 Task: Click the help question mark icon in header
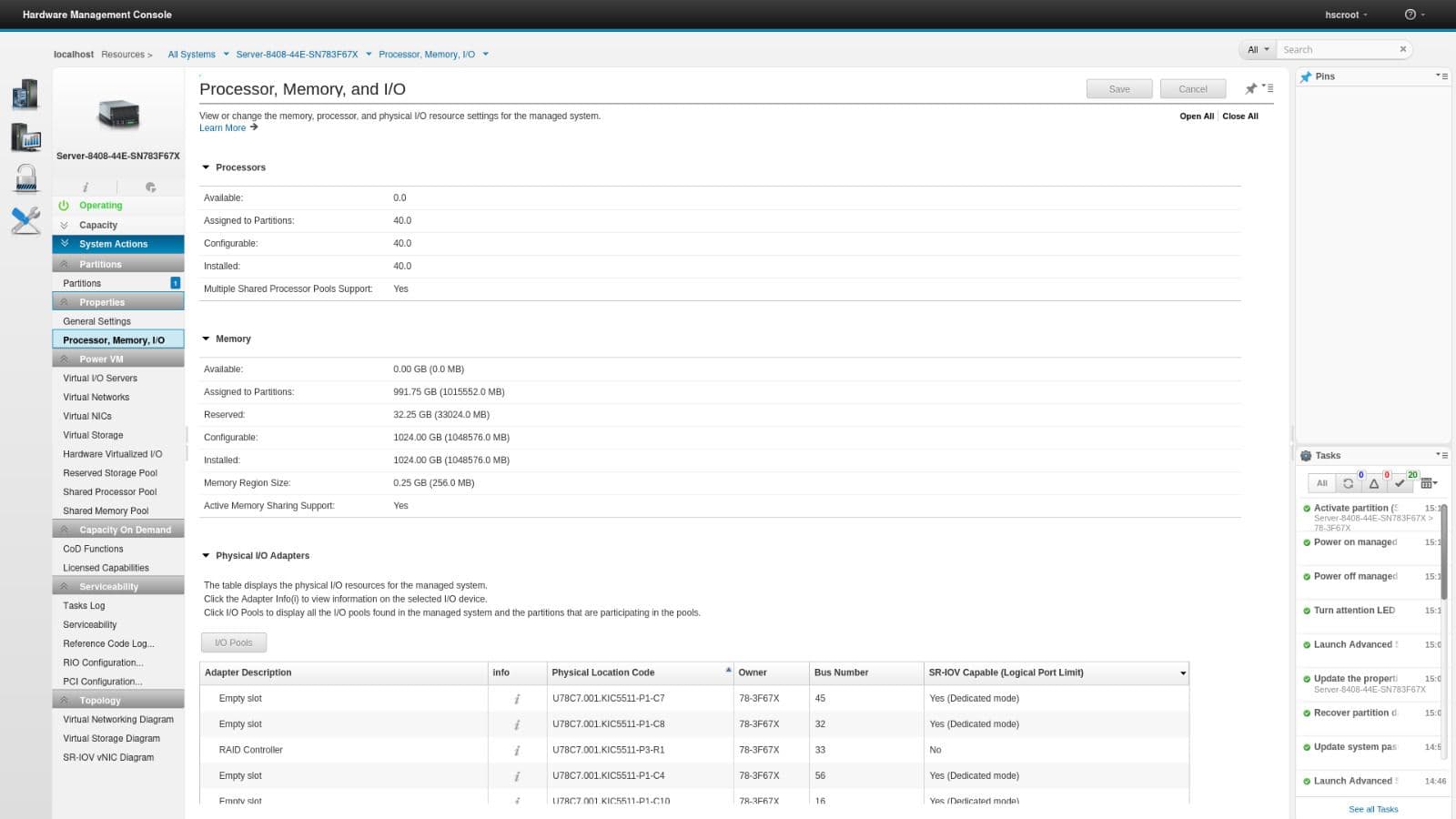pyautogui.click(x=1410, y=15)
